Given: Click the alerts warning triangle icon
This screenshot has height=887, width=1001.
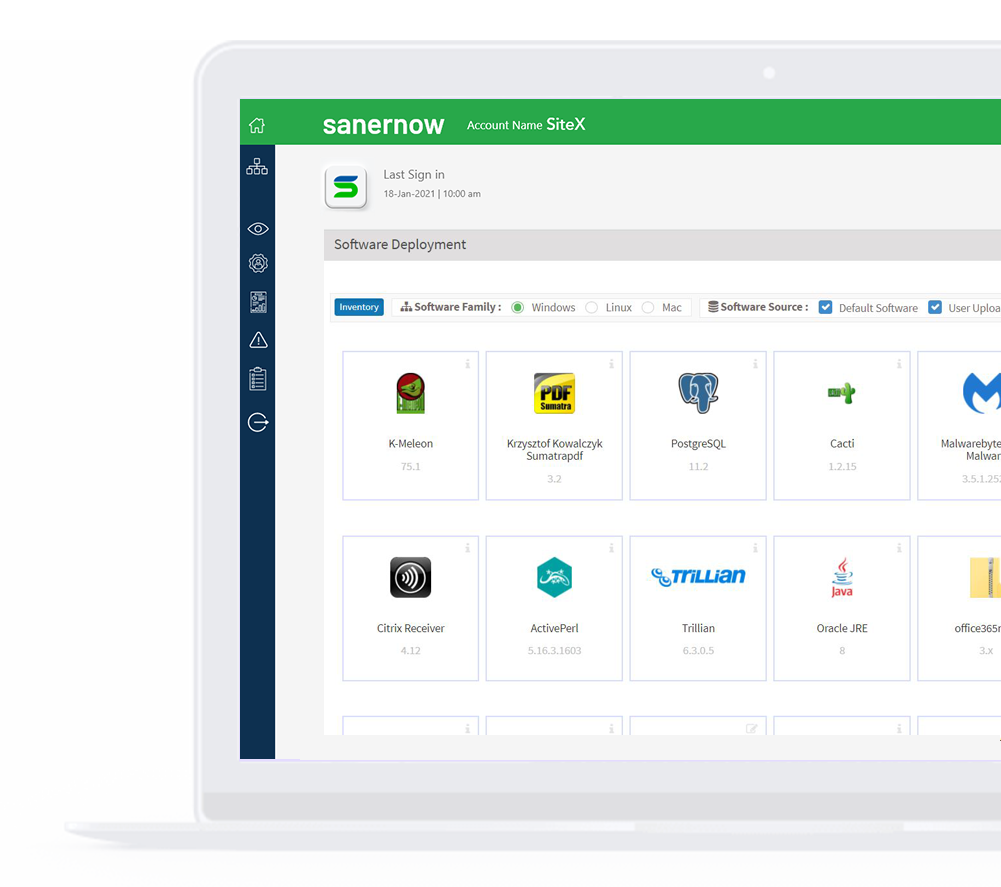Looking at the screenshot, I should (x=257, y=340).
